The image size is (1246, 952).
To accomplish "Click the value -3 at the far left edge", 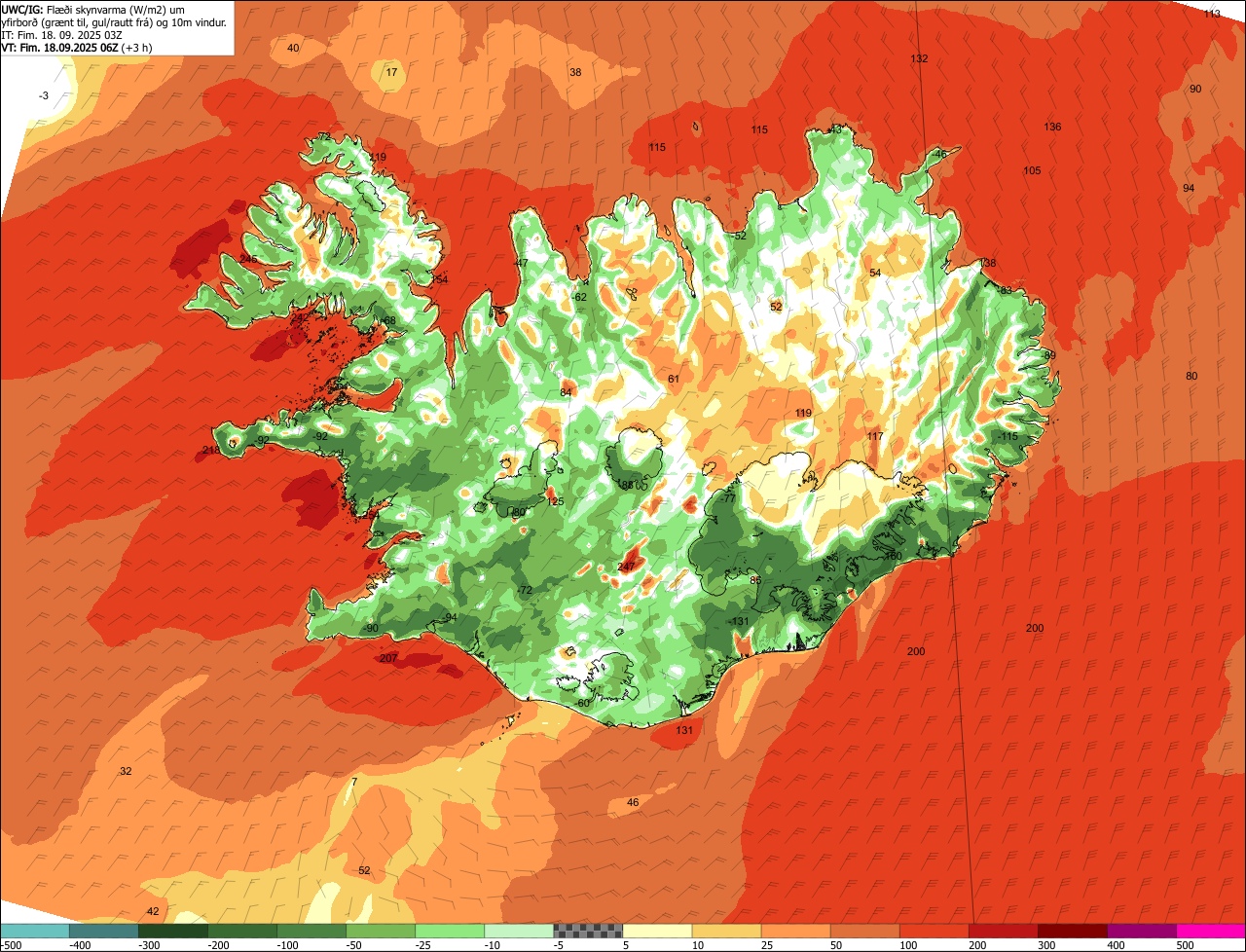I will pyautogui.click(x=43, y=95).
